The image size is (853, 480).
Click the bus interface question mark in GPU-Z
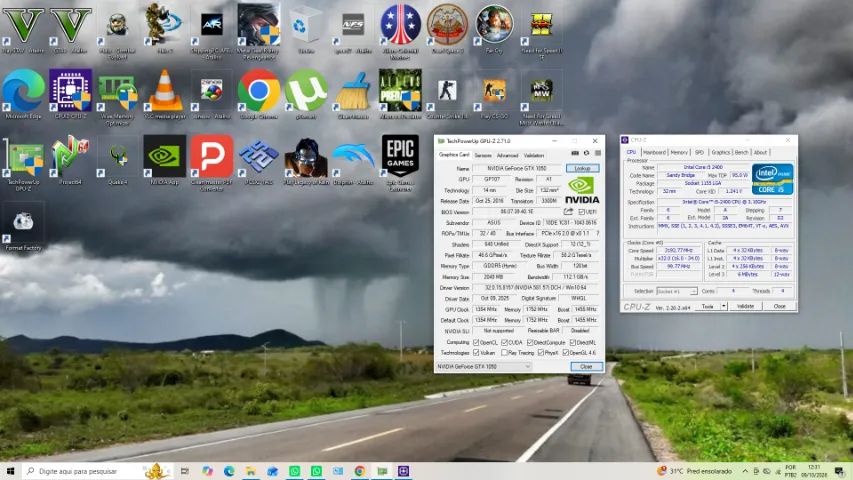pyautogui.click(x=597, y=233)
